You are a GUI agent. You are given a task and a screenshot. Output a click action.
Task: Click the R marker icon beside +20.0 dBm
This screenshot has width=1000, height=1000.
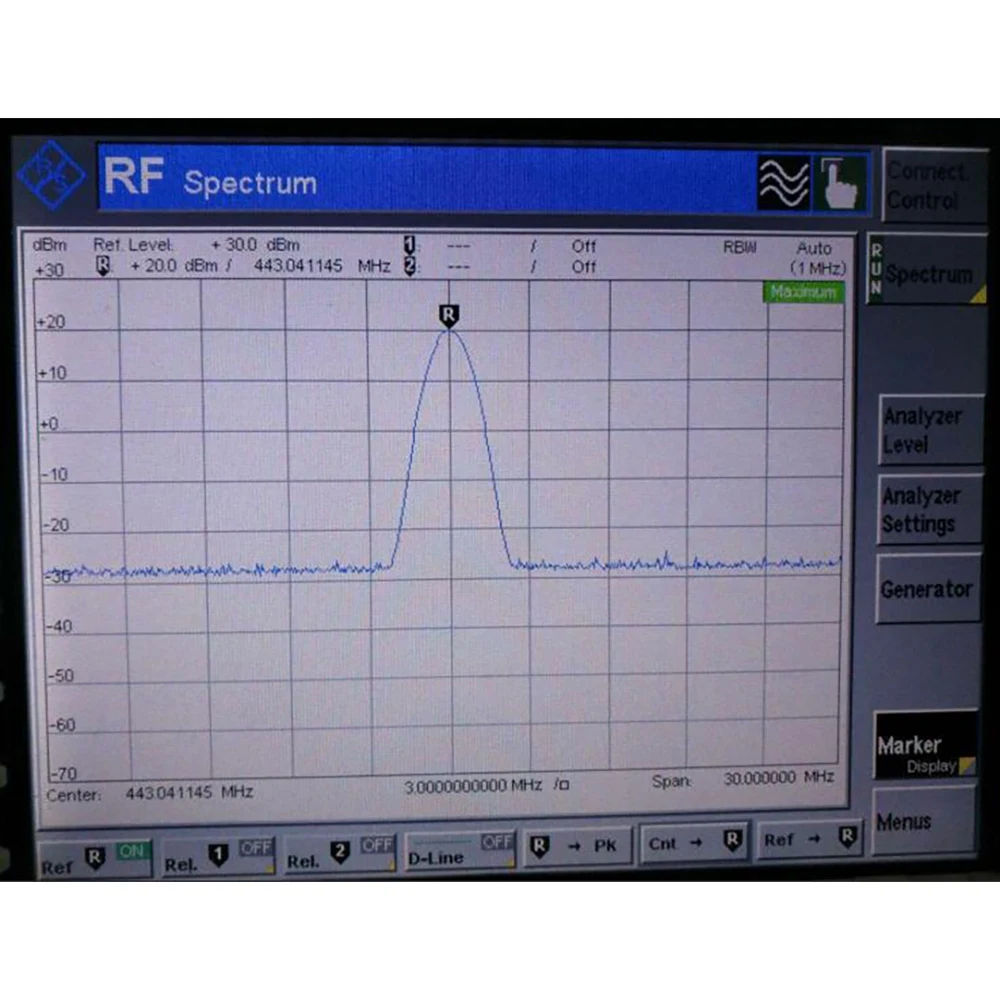[103, 265]
